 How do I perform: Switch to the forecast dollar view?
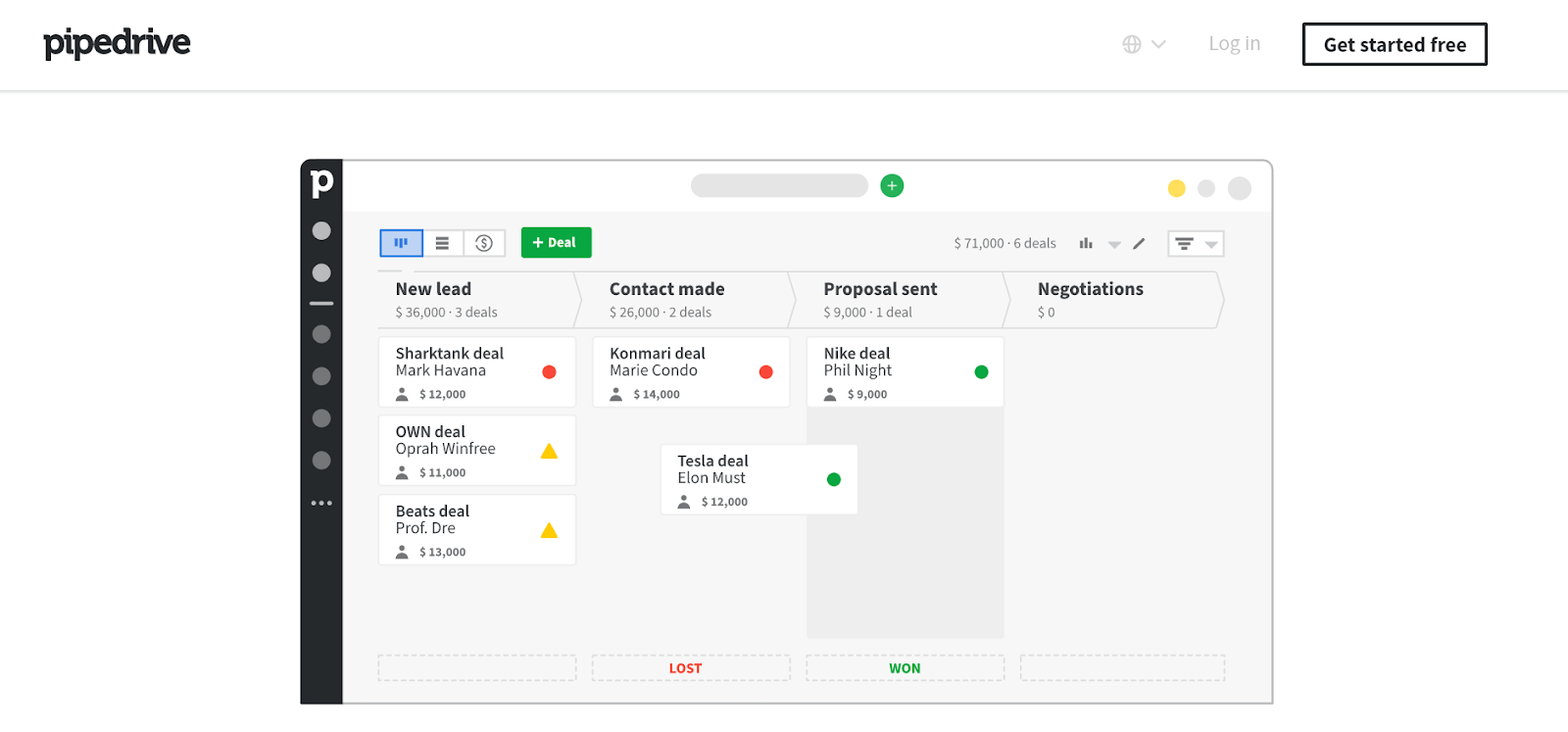[484, 243]
